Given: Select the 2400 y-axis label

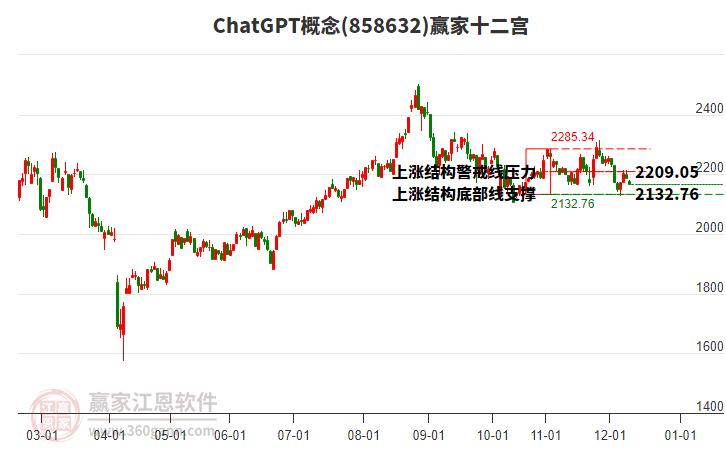Looking at the screenshot, I should (x=709, y=108).
